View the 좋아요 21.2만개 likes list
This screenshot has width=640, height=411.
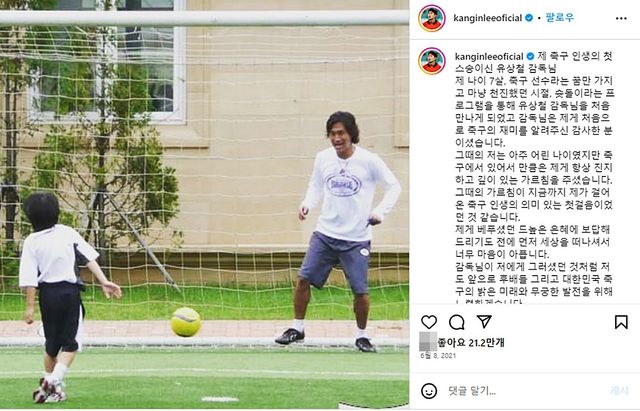[x=471, y=342]
